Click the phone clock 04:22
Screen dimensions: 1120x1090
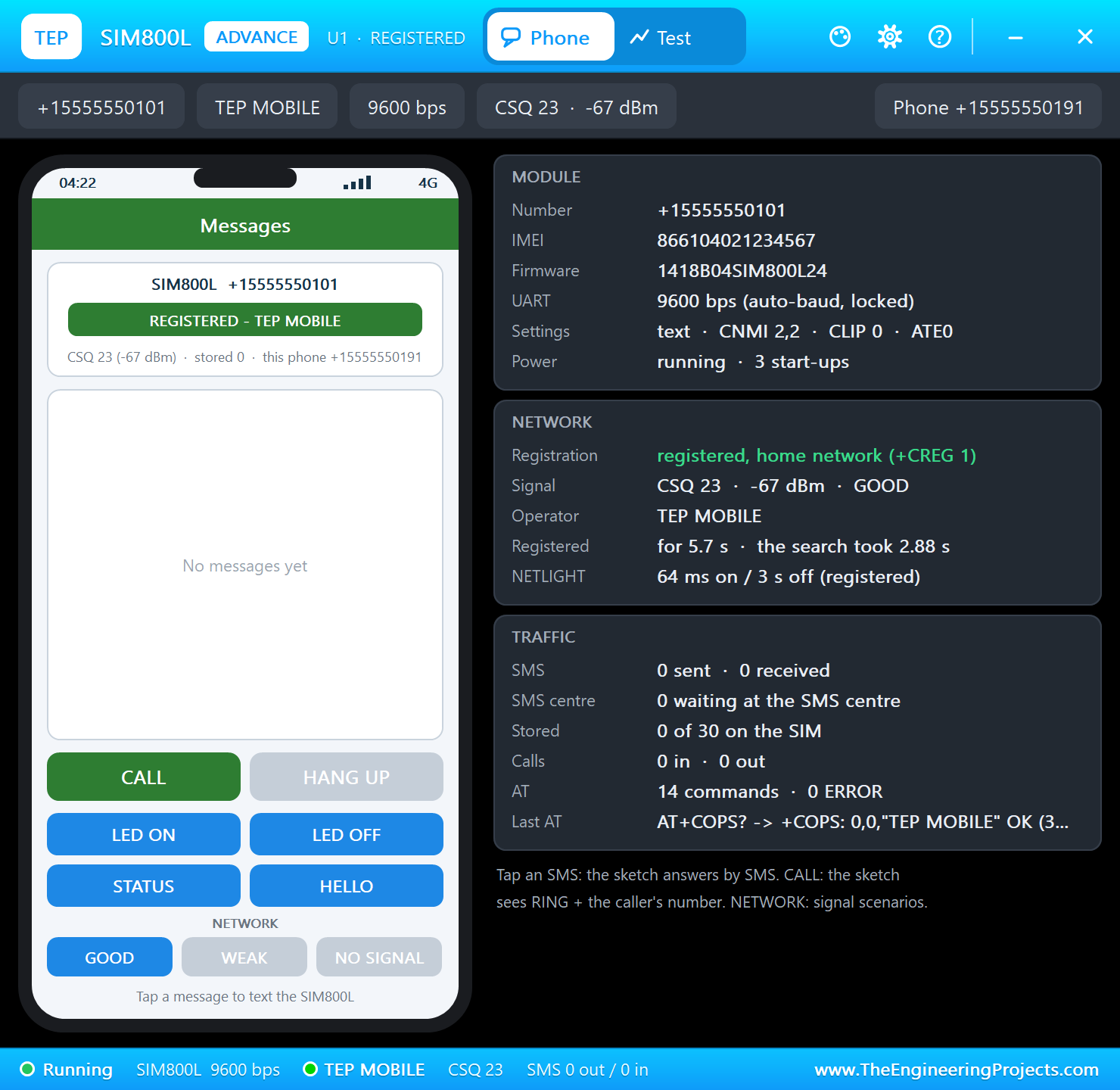(78, 182)
